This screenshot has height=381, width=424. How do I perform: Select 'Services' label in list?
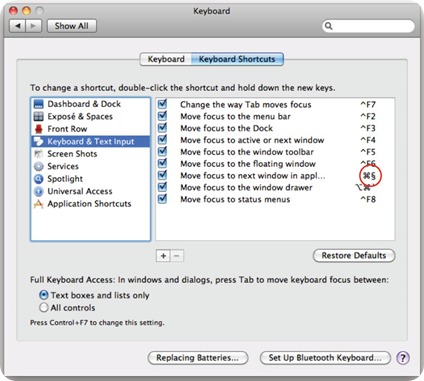(x=63, y=166)
